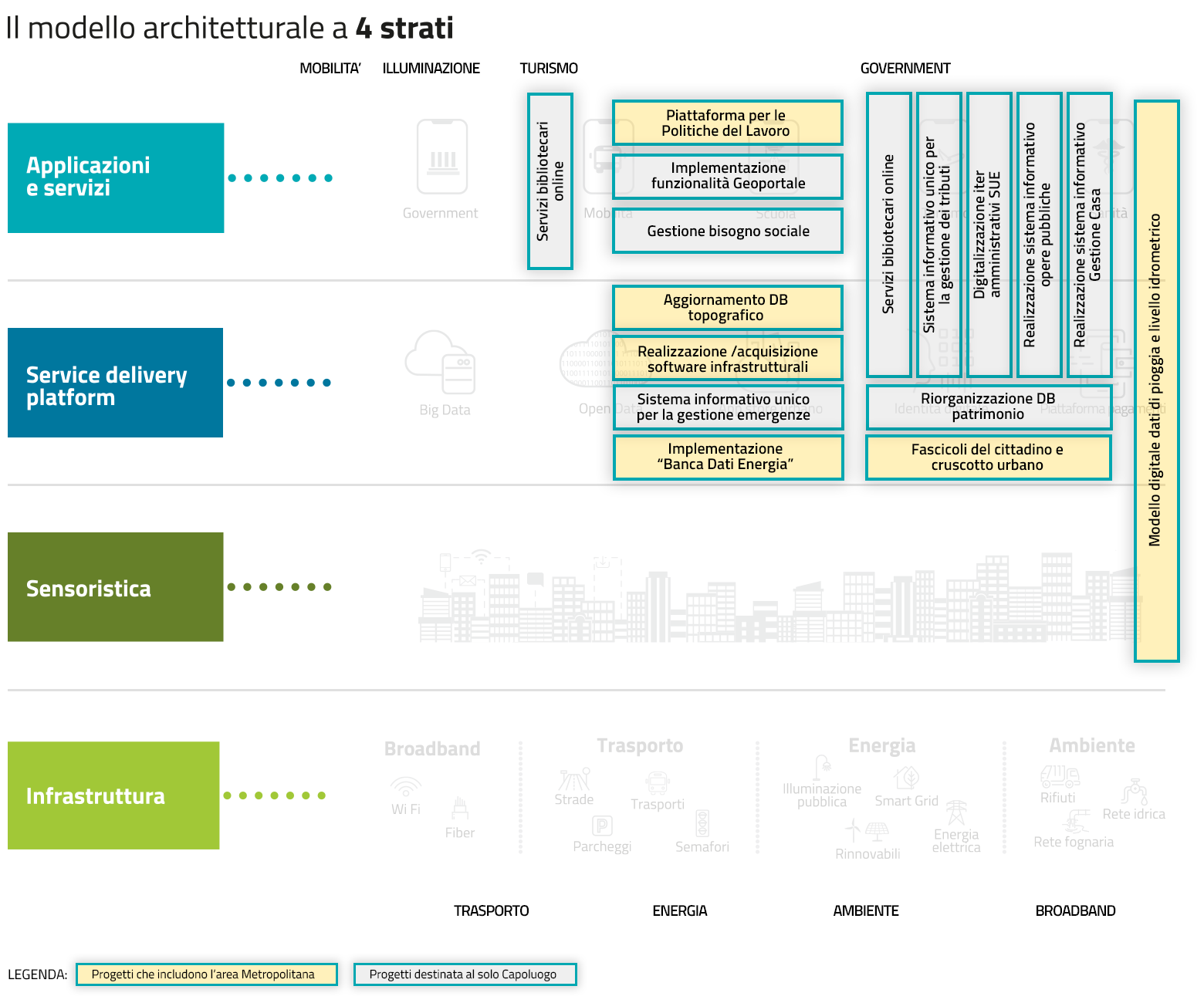This screenshot has width=1204, height=1003.
Task: Select the Sensoristica layer block
Action: (116, 587)
